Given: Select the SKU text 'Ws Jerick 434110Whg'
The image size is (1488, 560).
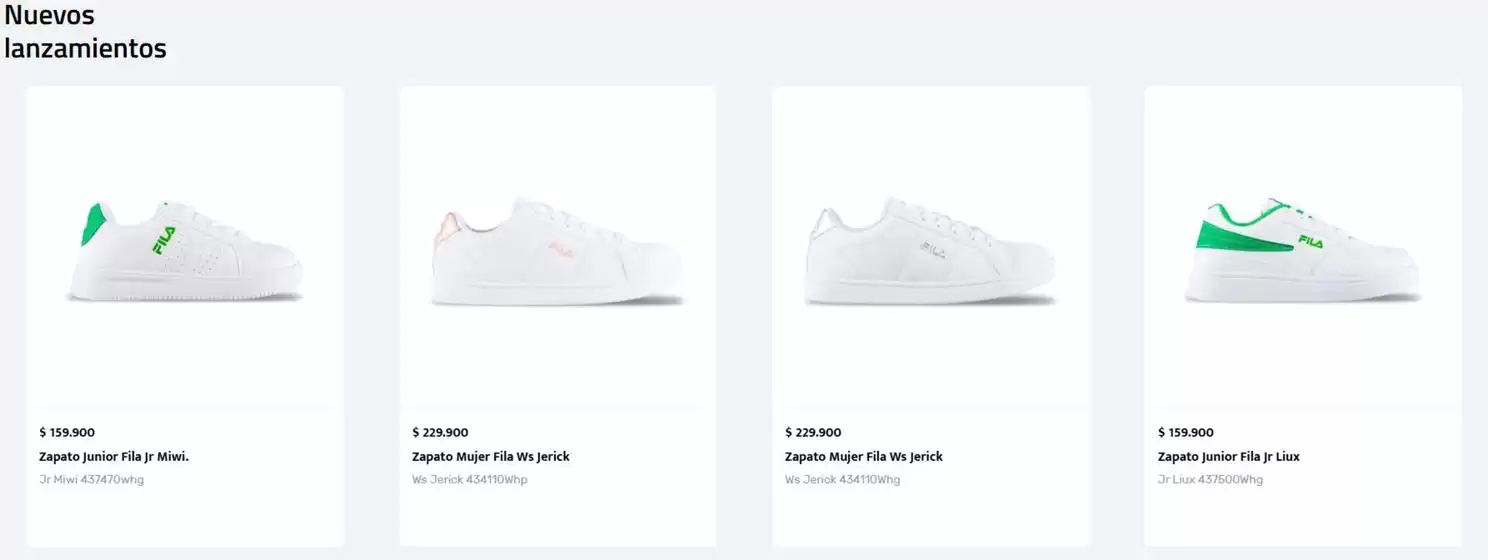Looking at the screenshot, I should point(842,480).
